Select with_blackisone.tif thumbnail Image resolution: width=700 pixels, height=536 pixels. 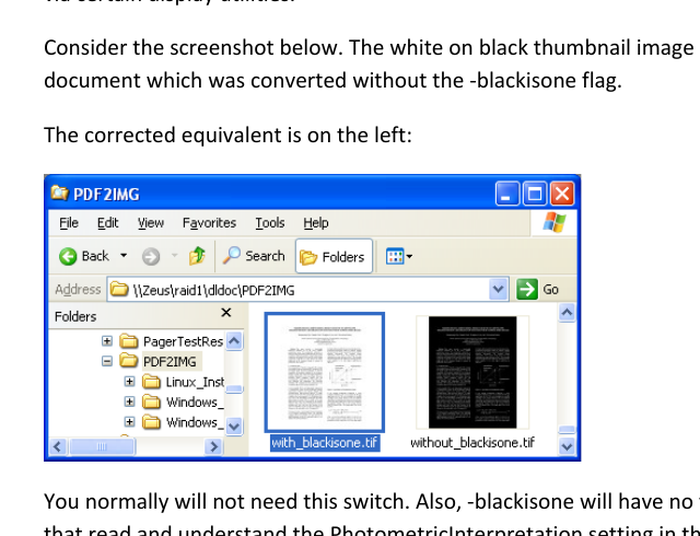coord(325,372)
